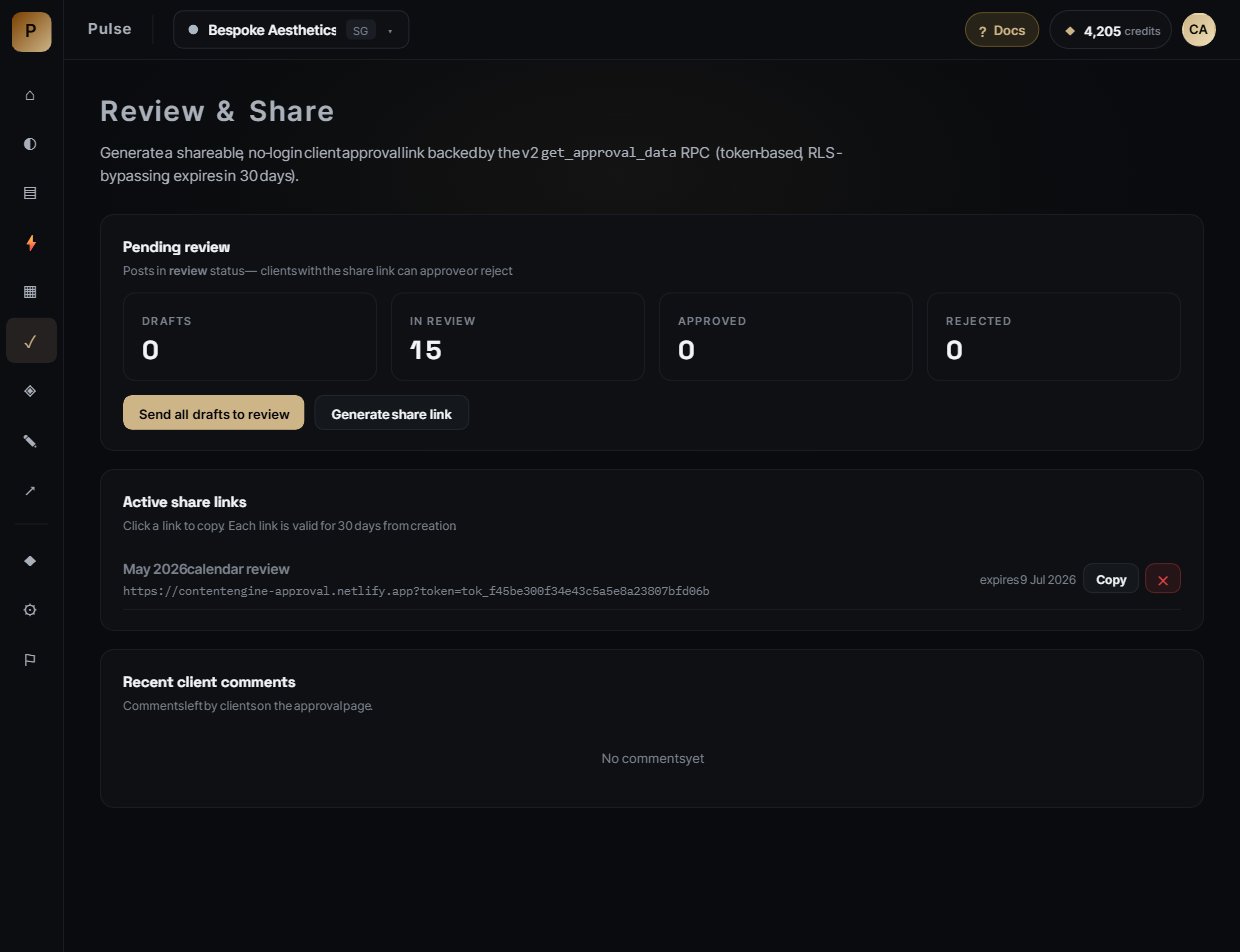Click the get_approval_data code text
This screenshot has height=952, width=1240.
[609, 153]
